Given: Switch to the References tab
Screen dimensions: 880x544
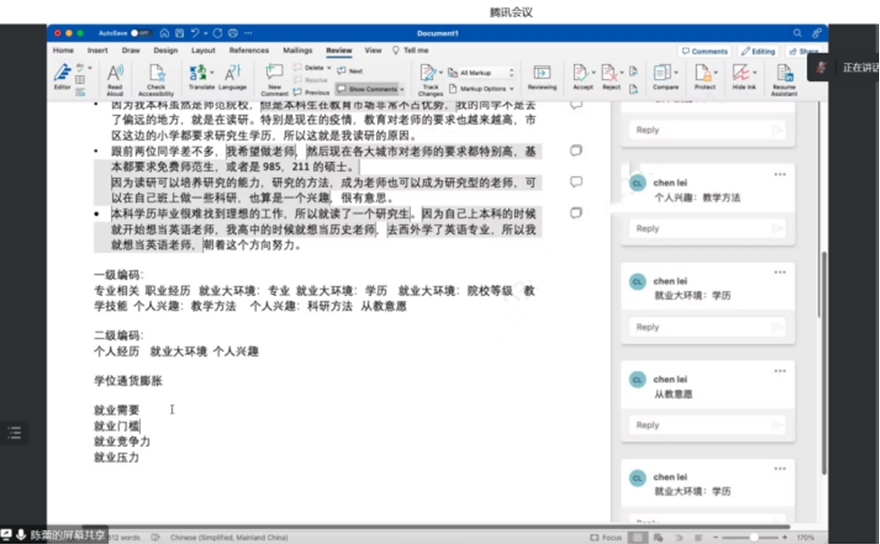Looking at the screenshot, I should (249, 50).
